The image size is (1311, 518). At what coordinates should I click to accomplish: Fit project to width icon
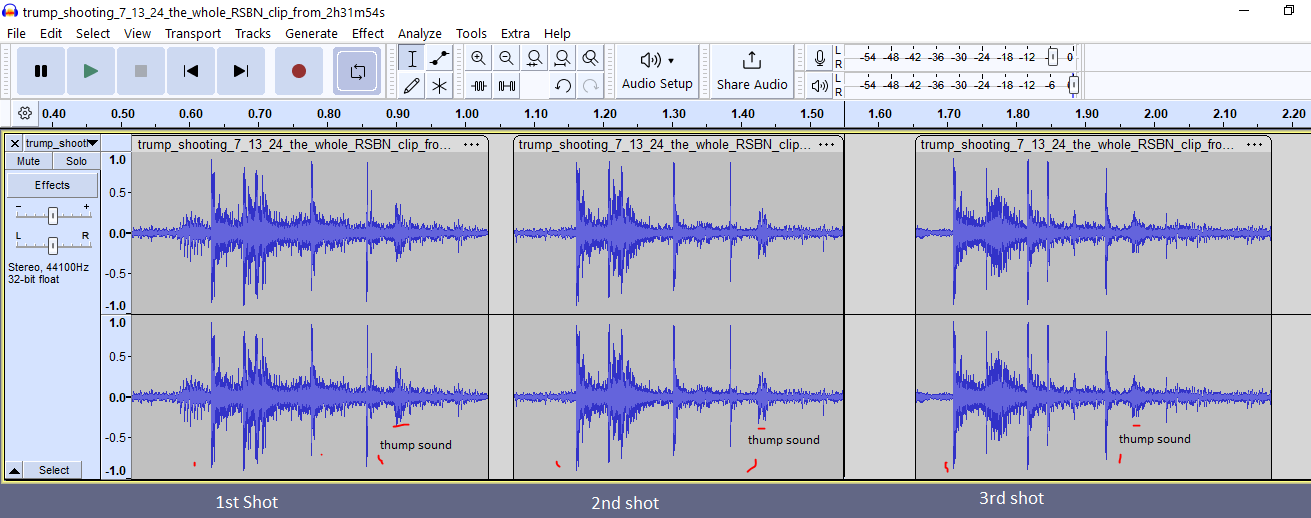(563, 58)
